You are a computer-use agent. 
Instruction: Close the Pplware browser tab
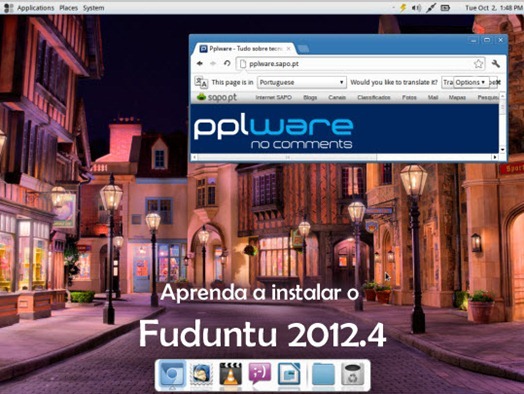click(x=289, y=49)
